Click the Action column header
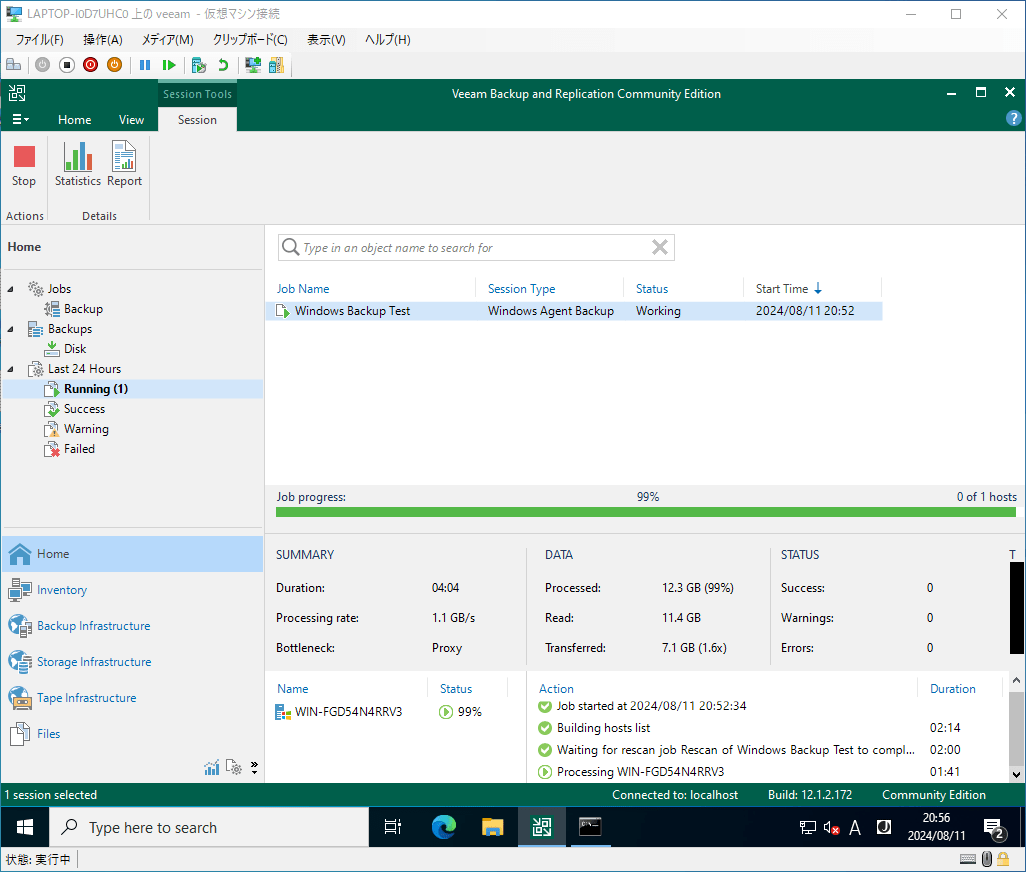This screenshot has width=1026, height=872. pyautogui.click(x=556, y=689)
